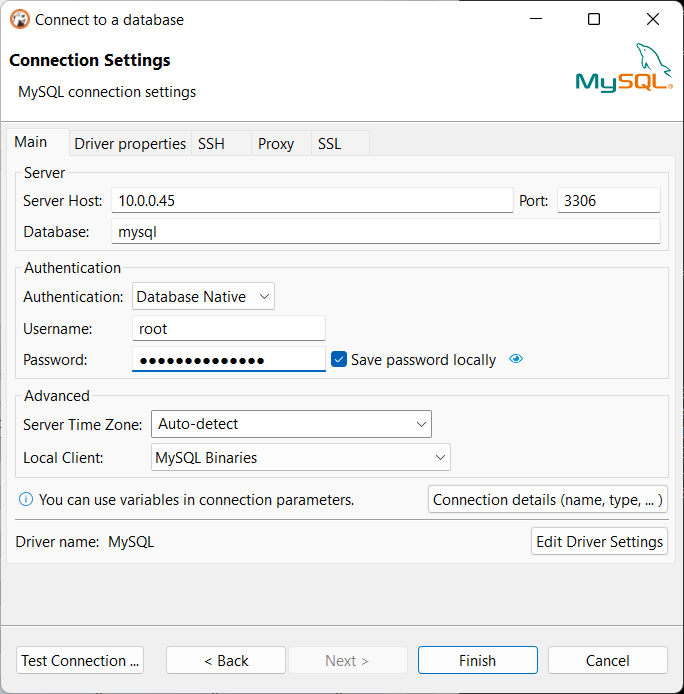Focus the Port number field
This screenshot has height=694, width=684.
[608, 201]
